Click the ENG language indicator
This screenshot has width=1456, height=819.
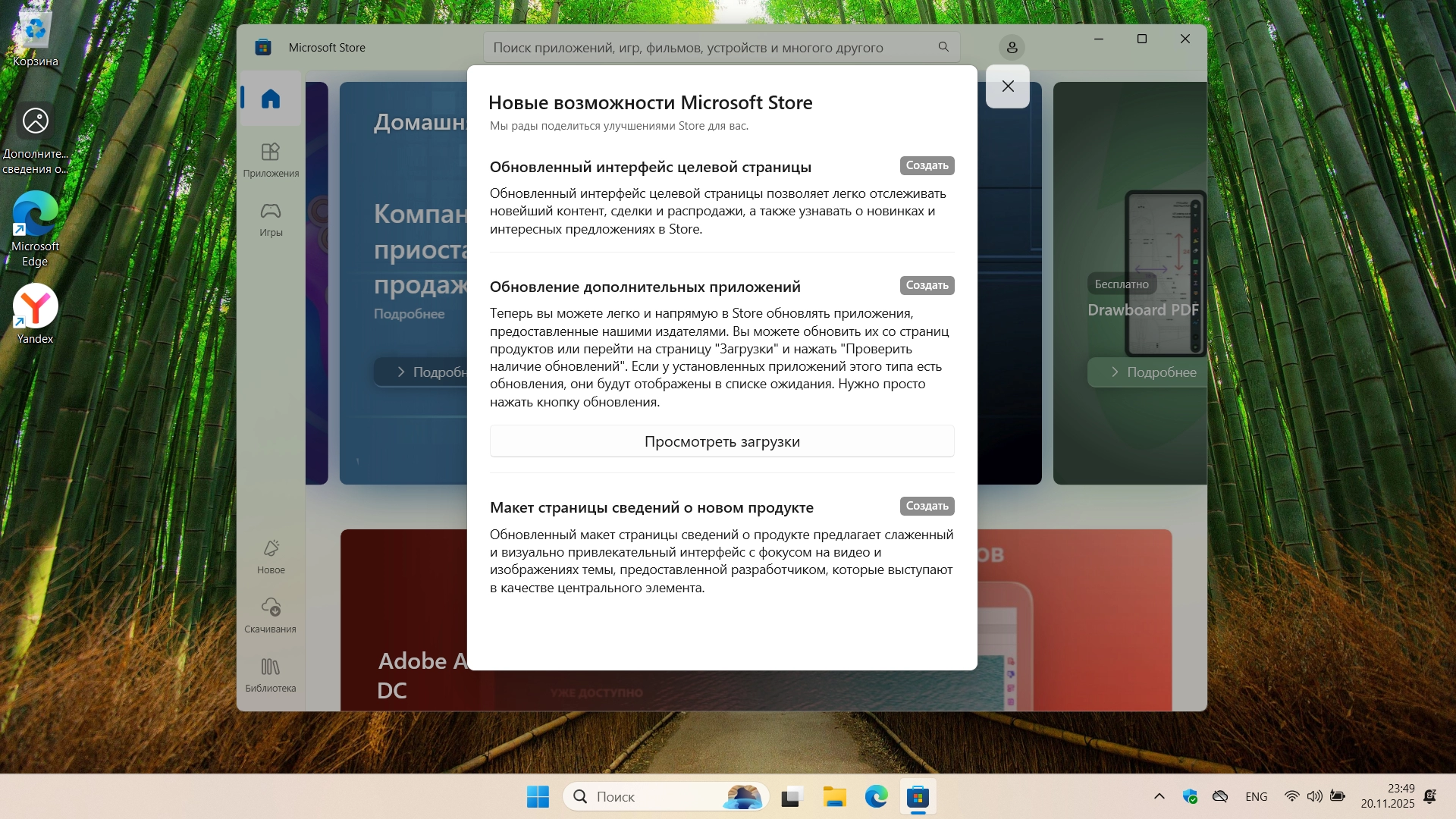tap(1256, 796)
